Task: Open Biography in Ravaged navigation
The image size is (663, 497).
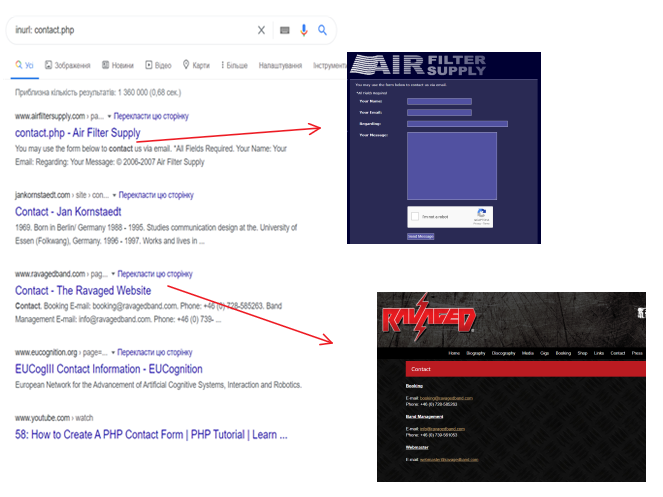Action: tap(476, 353)
